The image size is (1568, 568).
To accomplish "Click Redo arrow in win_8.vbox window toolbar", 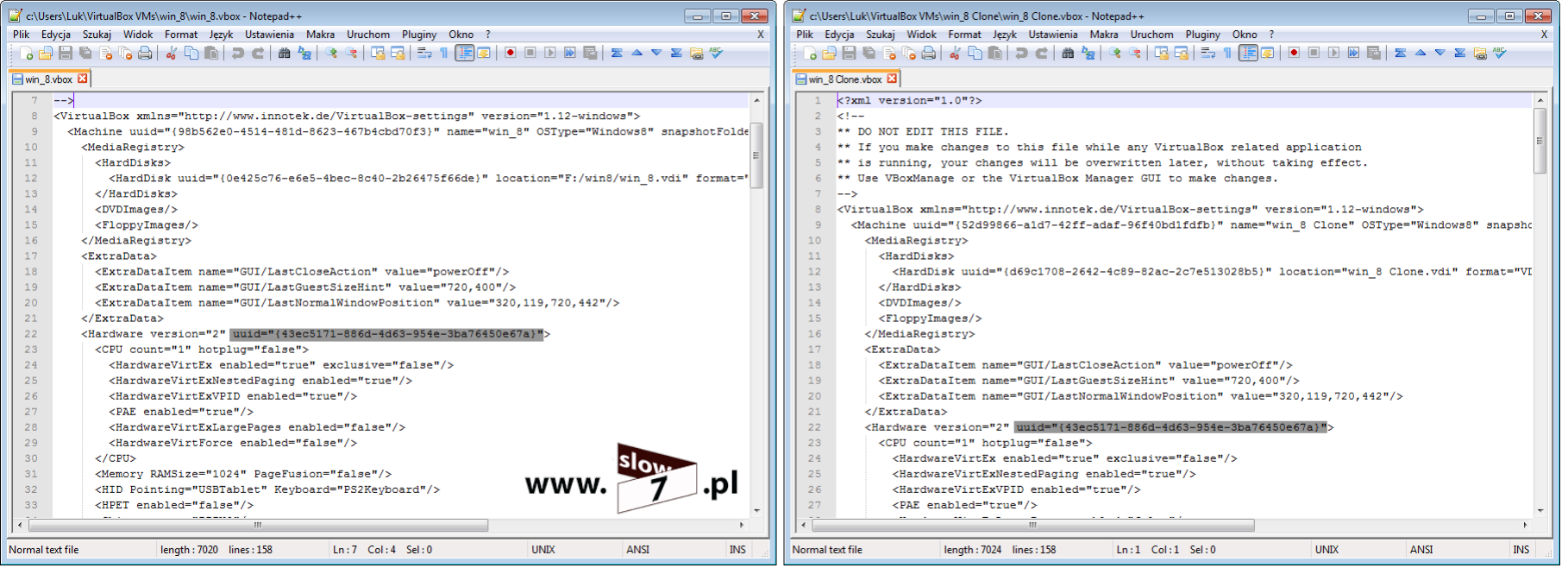I will [x=258, y=54].
